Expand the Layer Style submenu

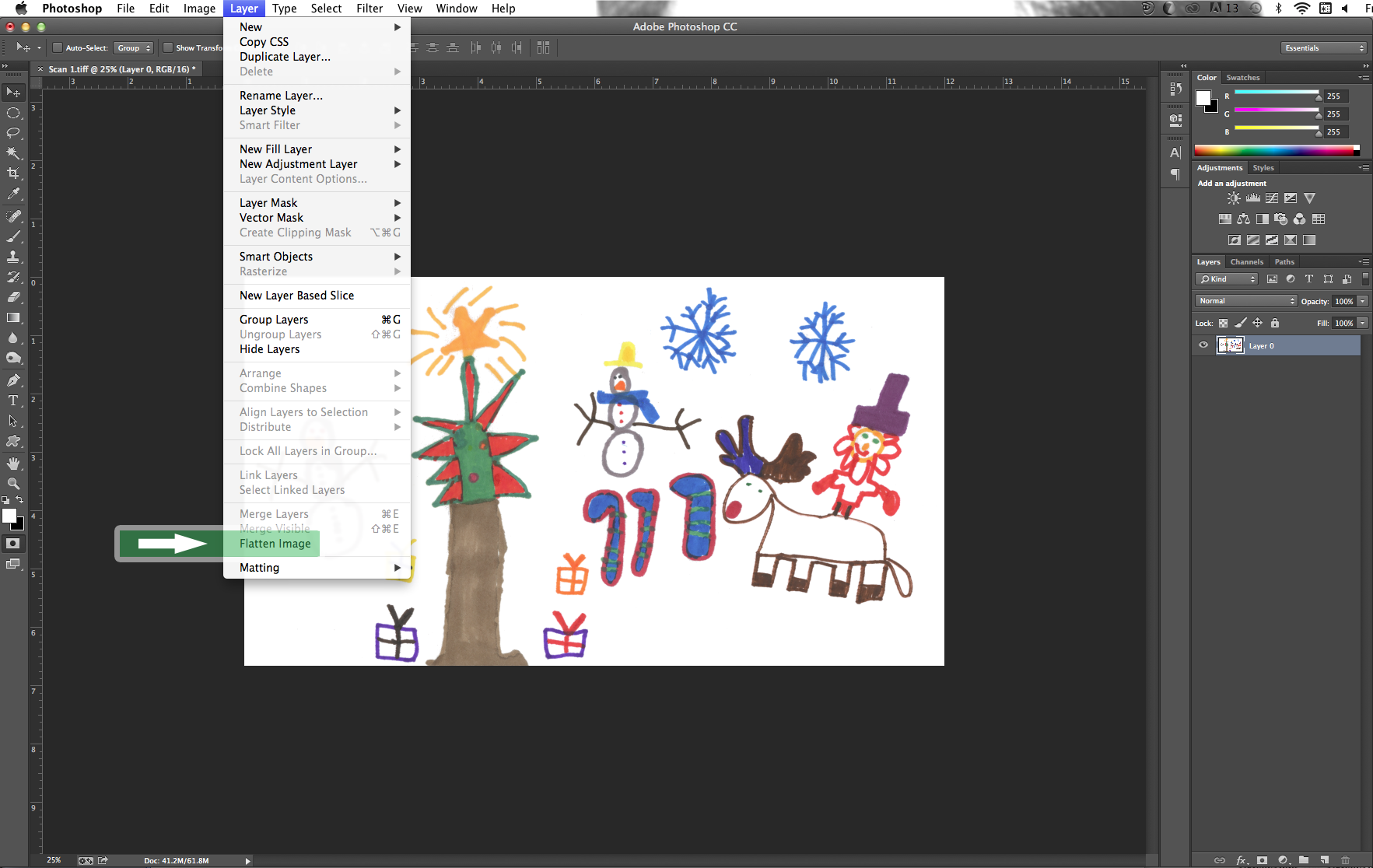pos(317,110)
